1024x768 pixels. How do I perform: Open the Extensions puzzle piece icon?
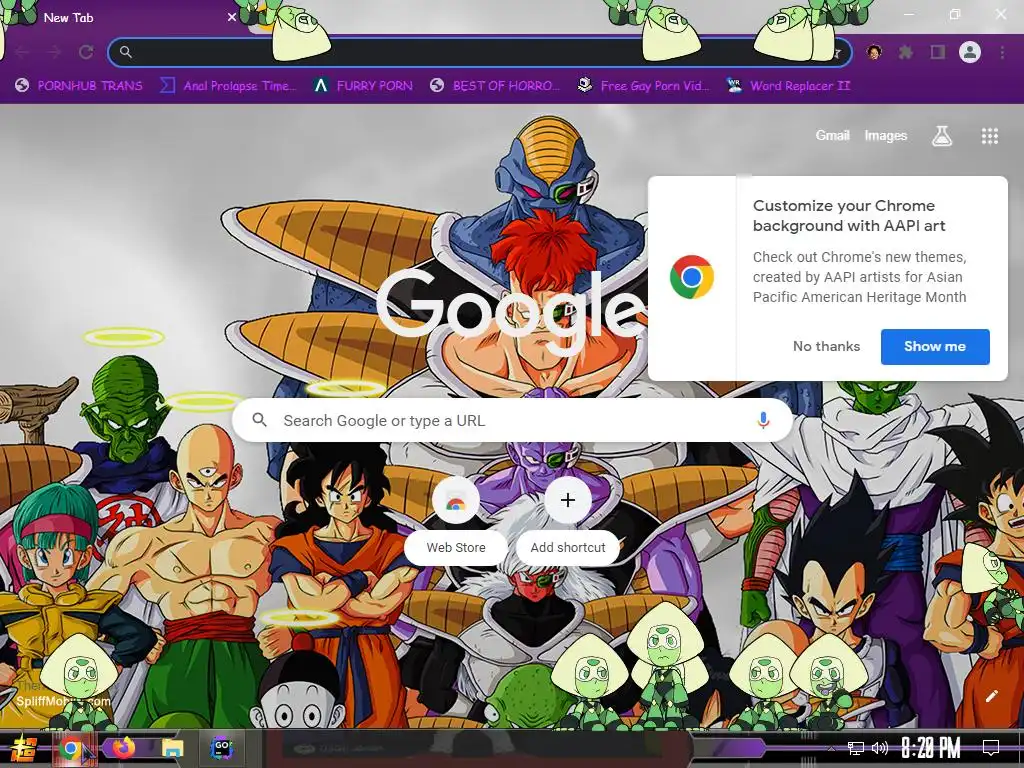point(906,52)
